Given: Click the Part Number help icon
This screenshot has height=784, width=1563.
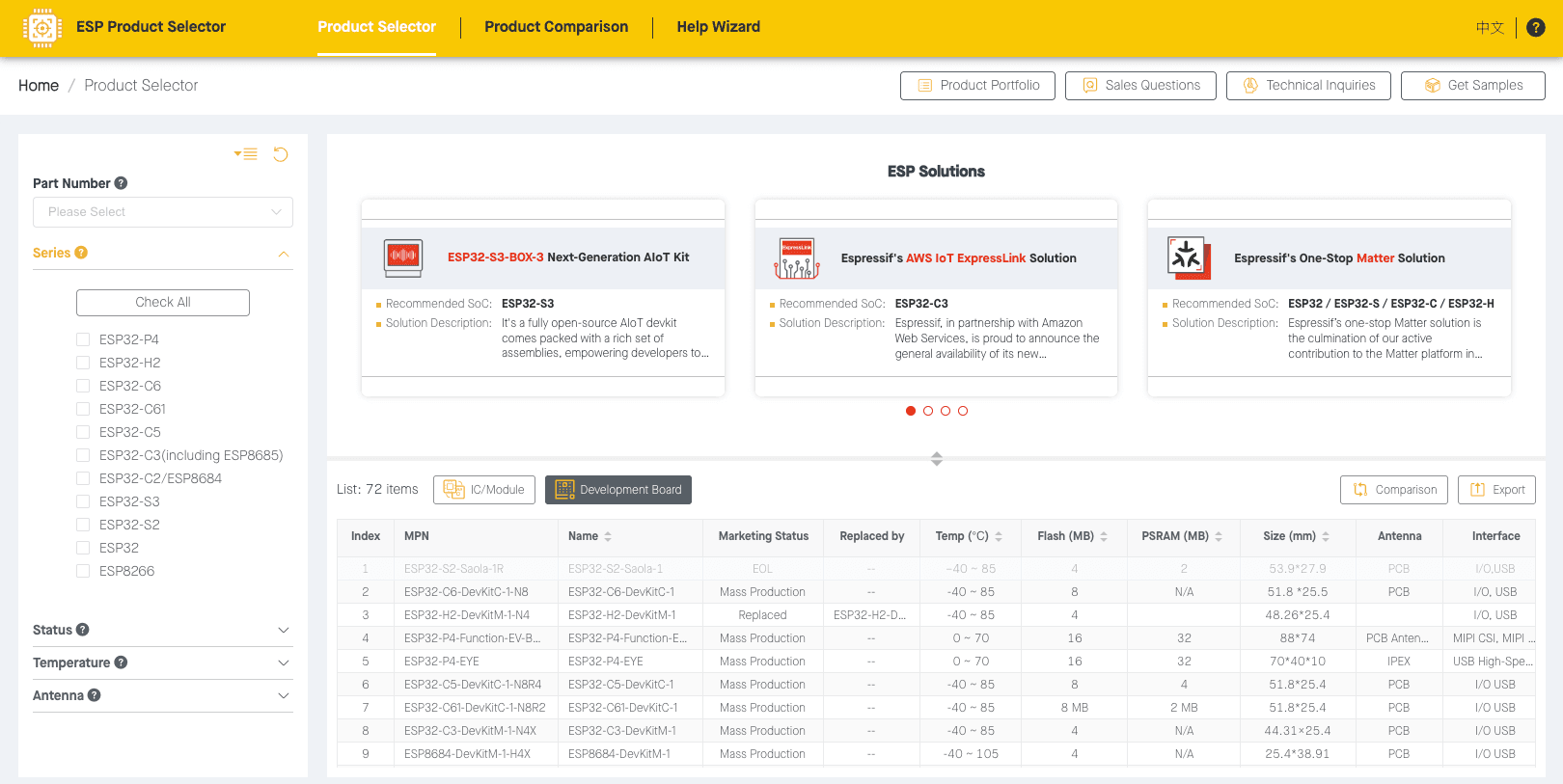Looking at the screenshot, I should (x=121, y=183).
